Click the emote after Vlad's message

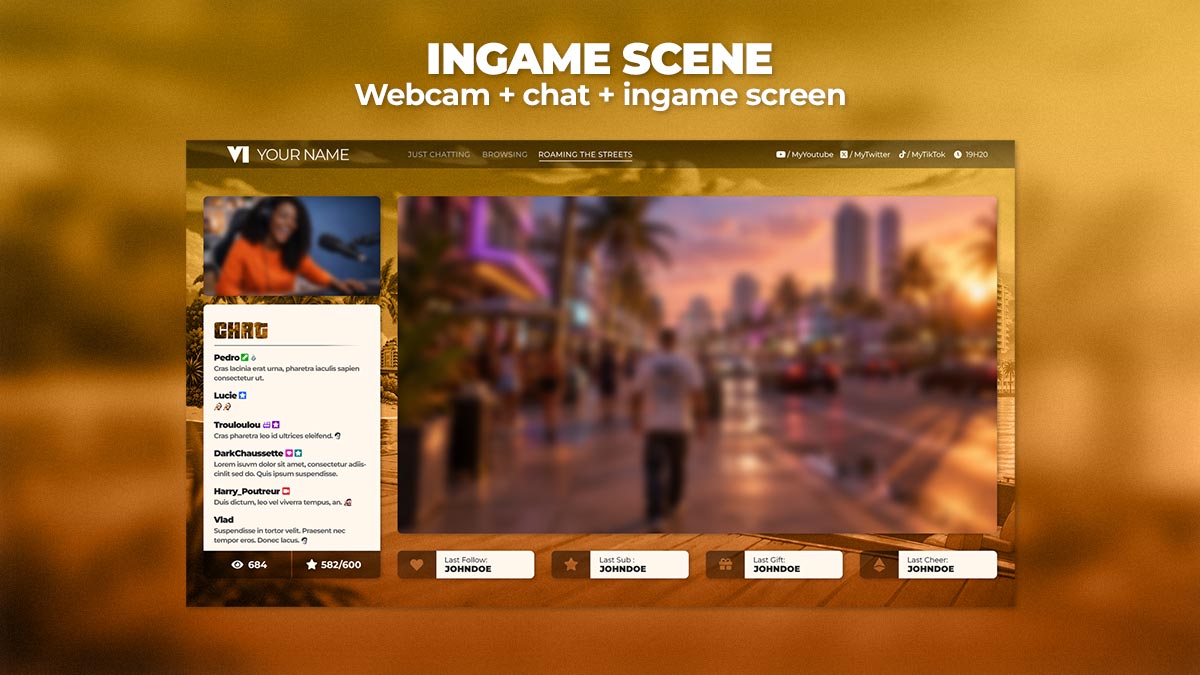(304, 540)
